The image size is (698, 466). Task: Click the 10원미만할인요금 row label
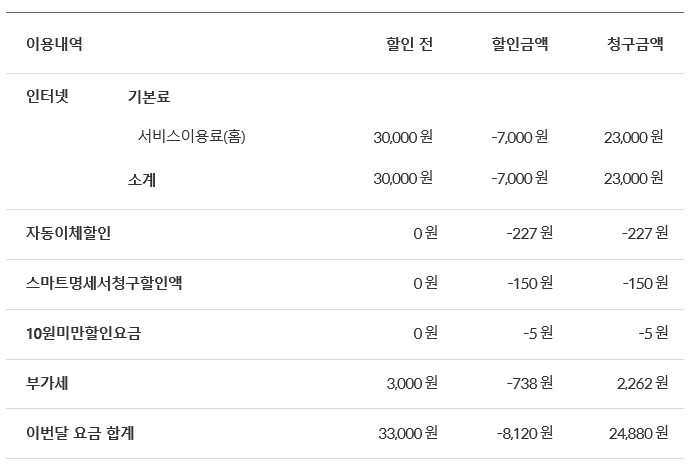(83, 333)
